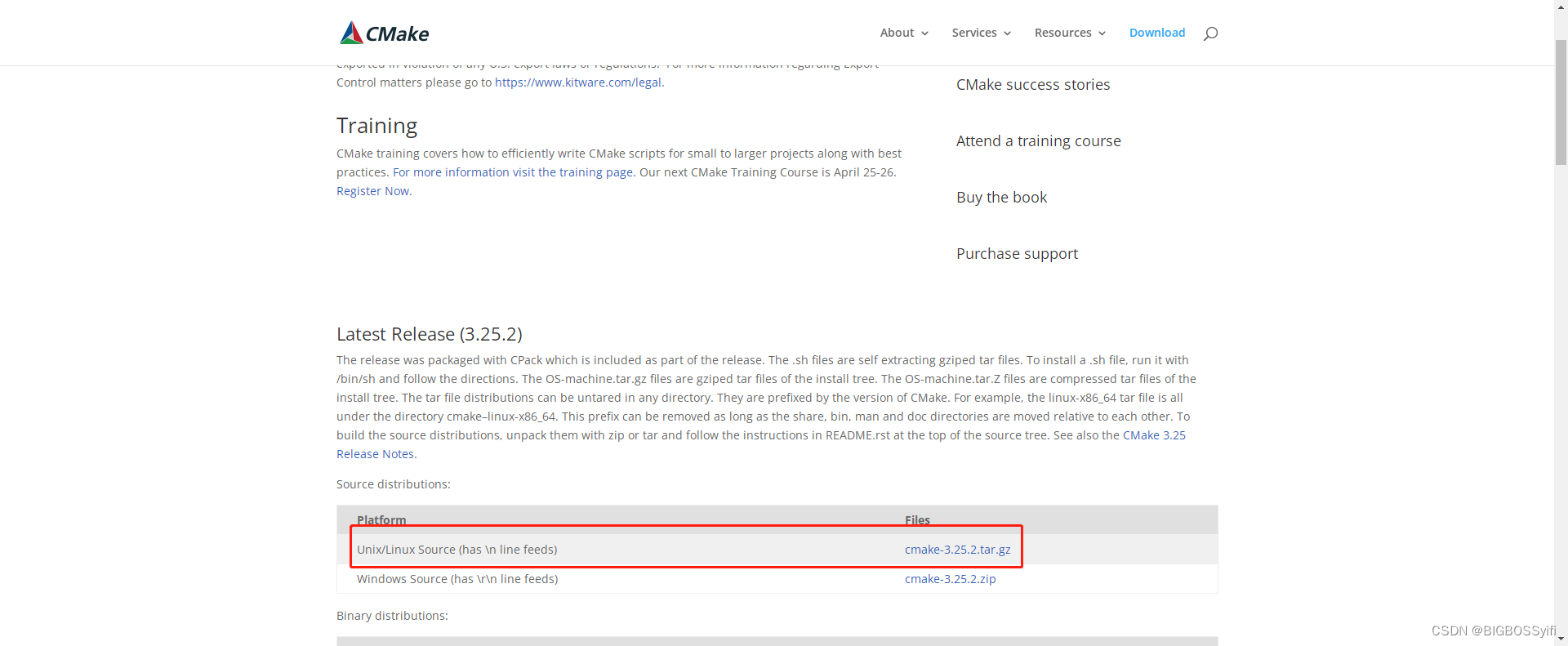Click the Files column header
1568x646 pixels.
(x=917, y=520)
